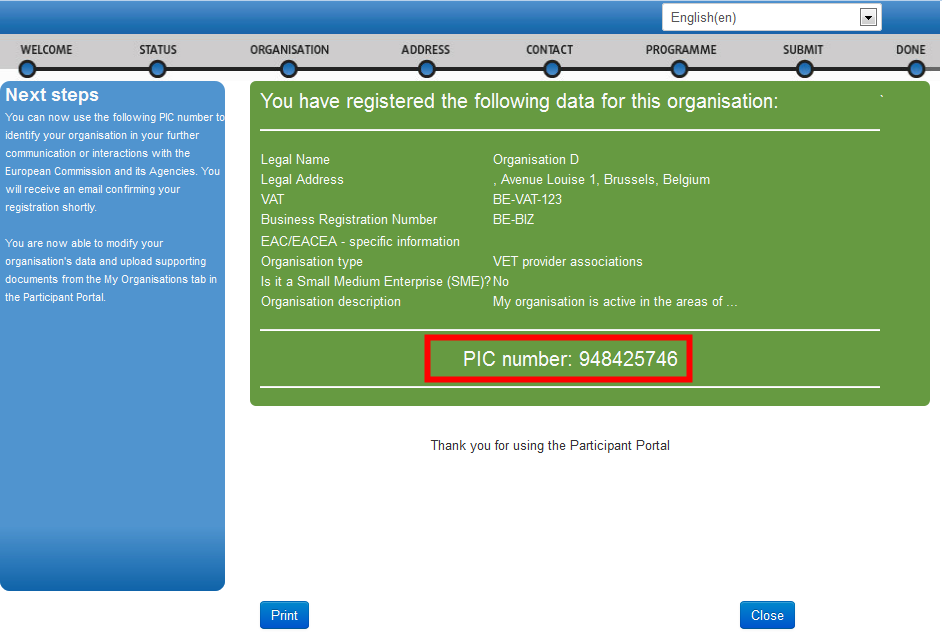
Task: Click the progress dot under CONTACT
Action: (x=552, y=70)
